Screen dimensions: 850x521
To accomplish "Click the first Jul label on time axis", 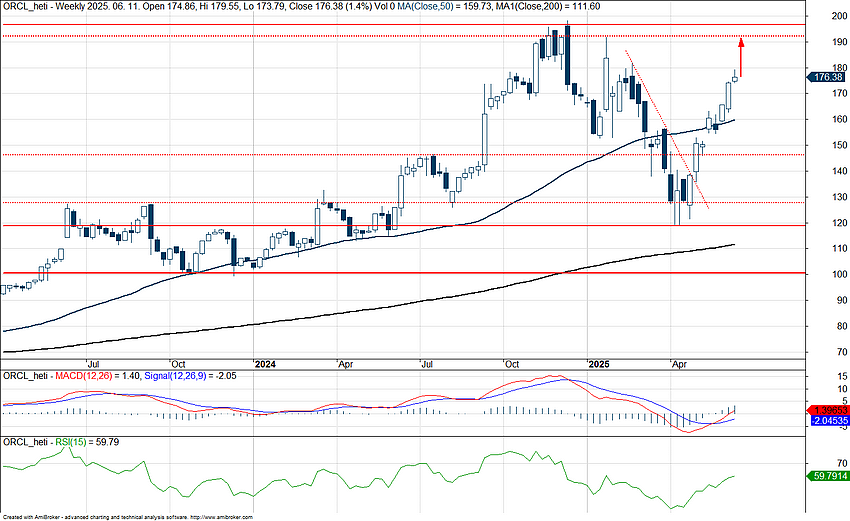I will tap(94, 364).
